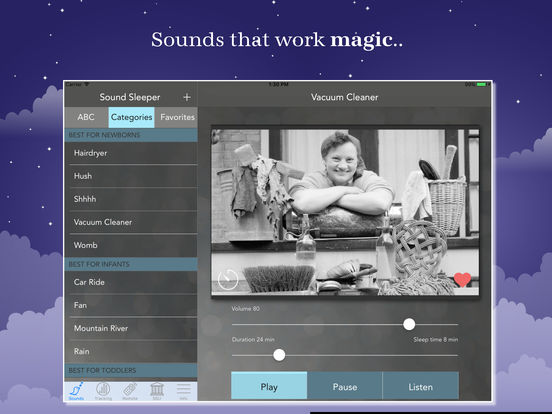Open the Sounds tab icon

(x=76, y=391)
